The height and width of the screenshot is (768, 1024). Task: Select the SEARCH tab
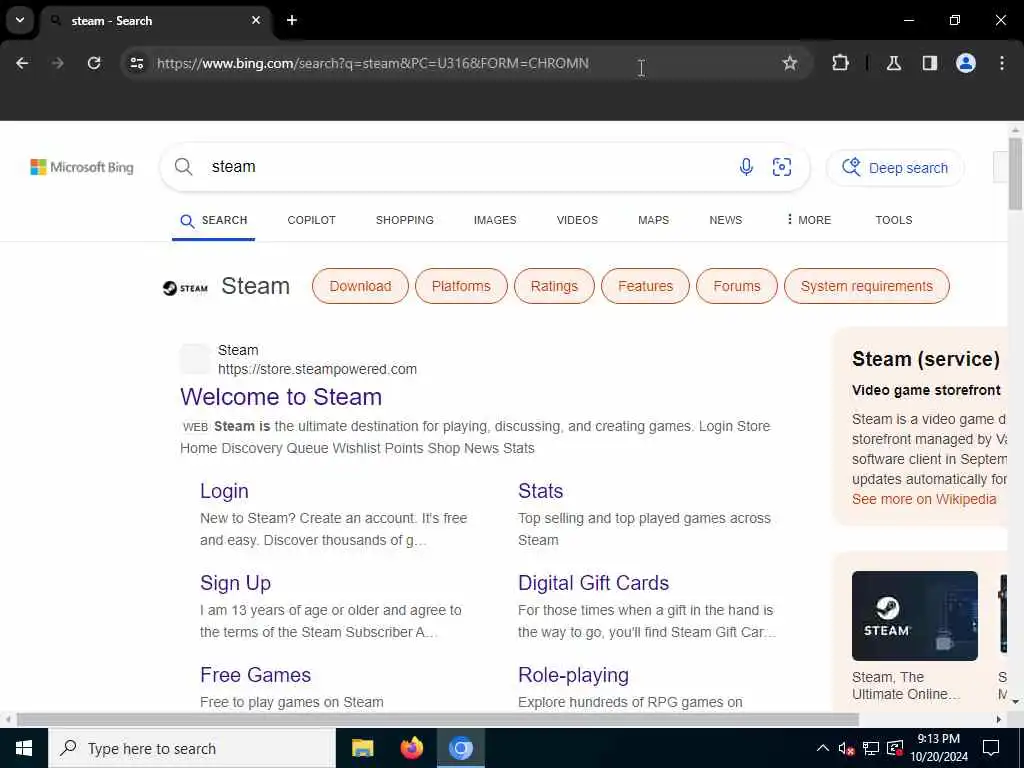214,220
